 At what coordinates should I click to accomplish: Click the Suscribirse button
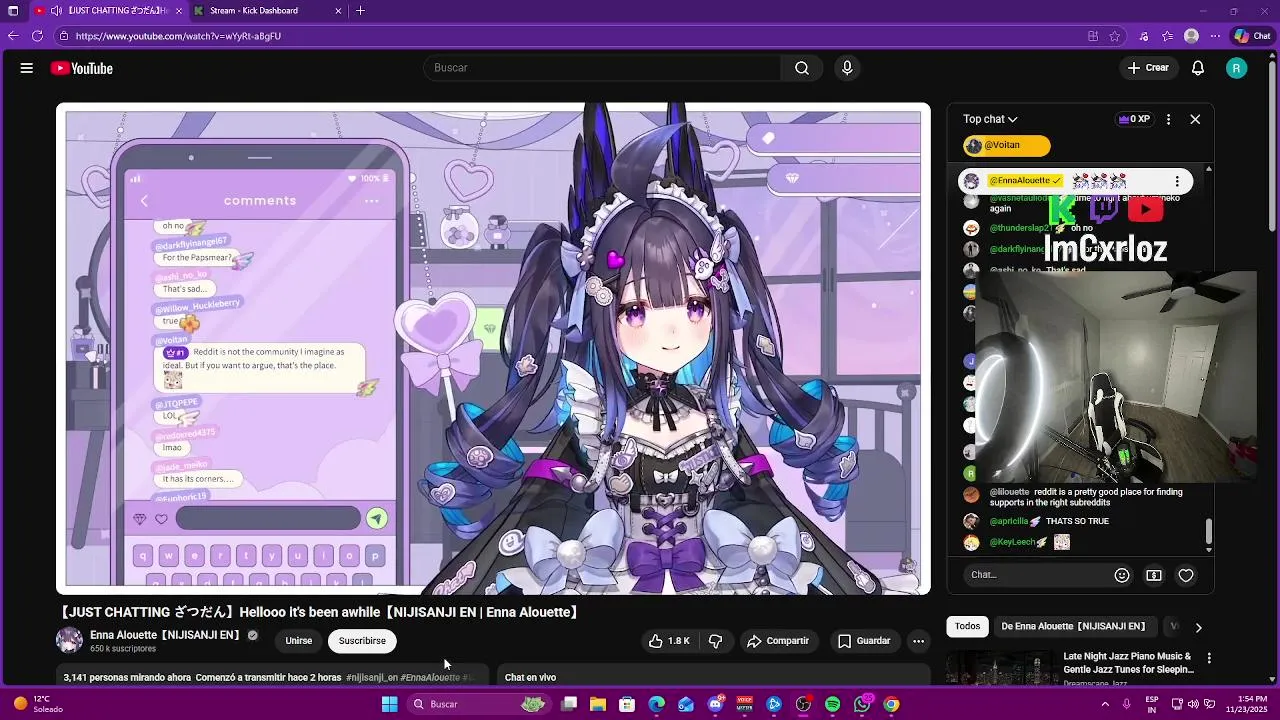(362, 641)
